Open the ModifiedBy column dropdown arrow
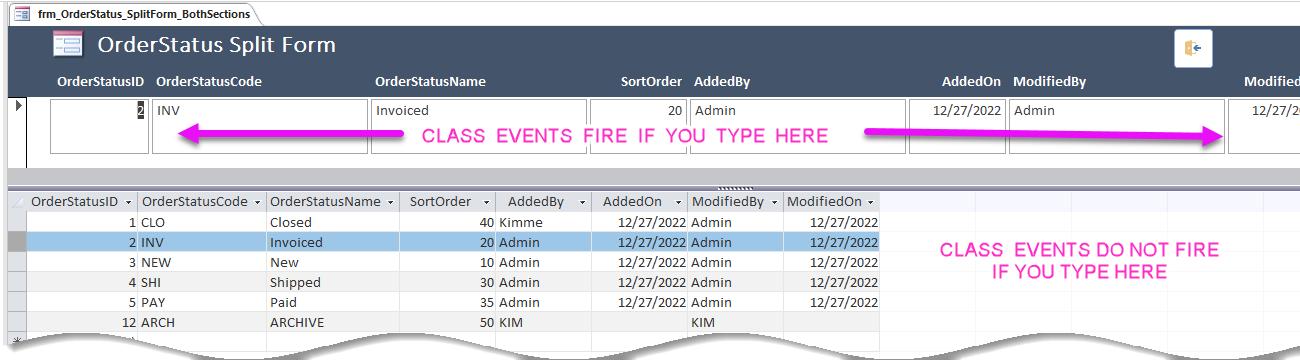The image size is (1300, 360). [773, 202]
